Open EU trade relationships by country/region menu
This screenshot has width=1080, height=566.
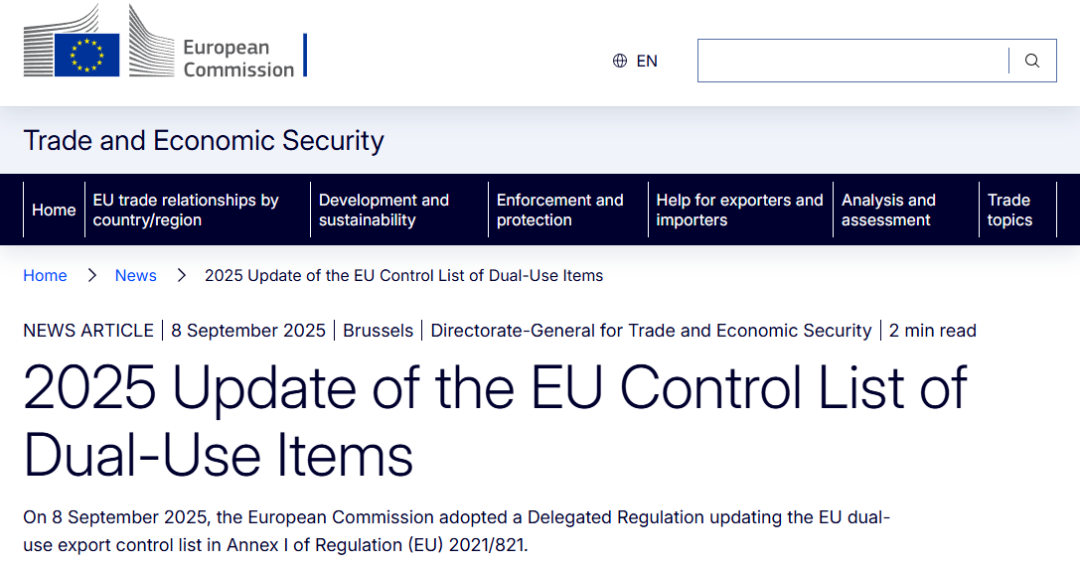click(x=186, y=210)
